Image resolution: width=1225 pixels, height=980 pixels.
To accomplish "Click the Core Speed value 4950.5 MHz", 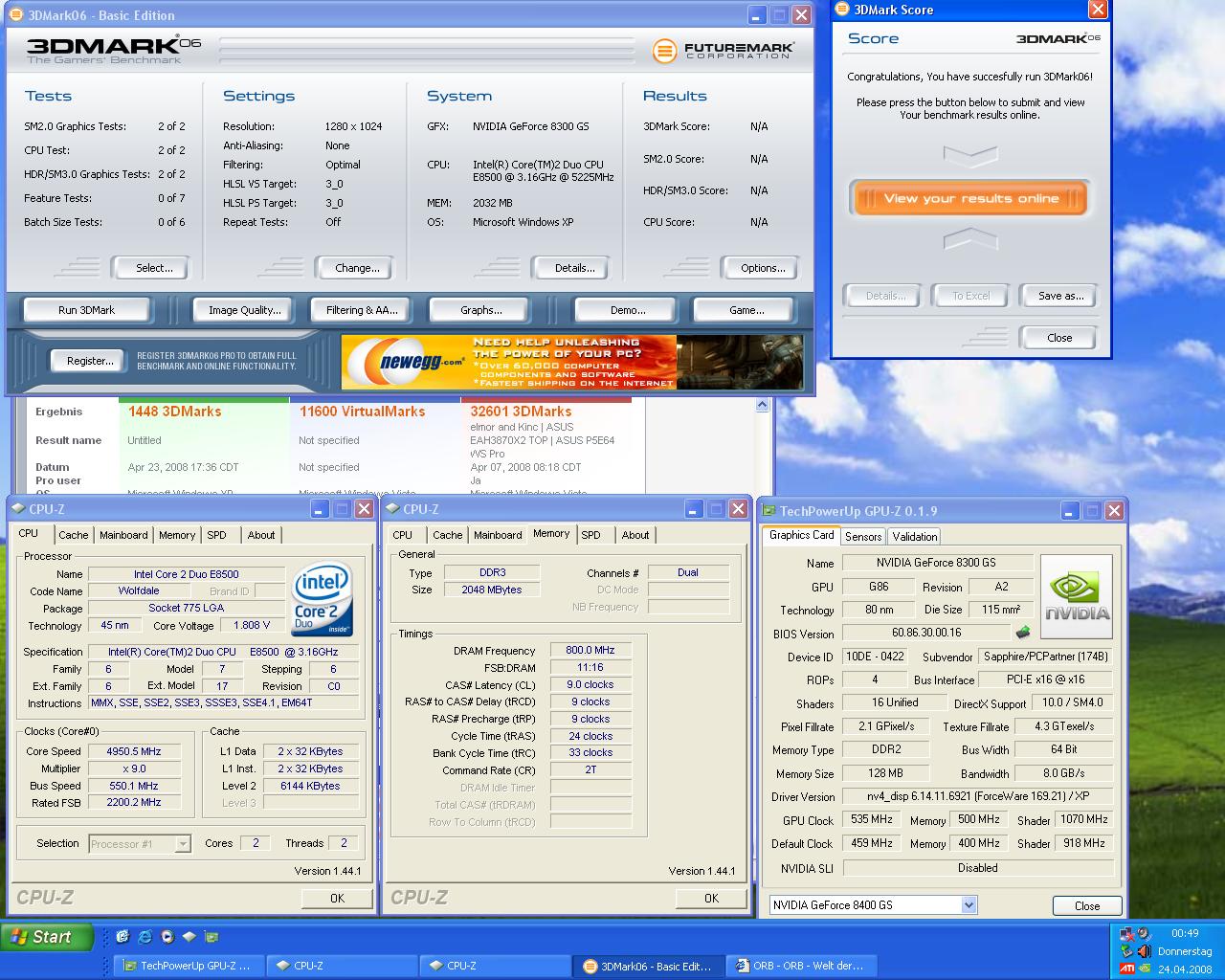I will click(x=133, y=751).
